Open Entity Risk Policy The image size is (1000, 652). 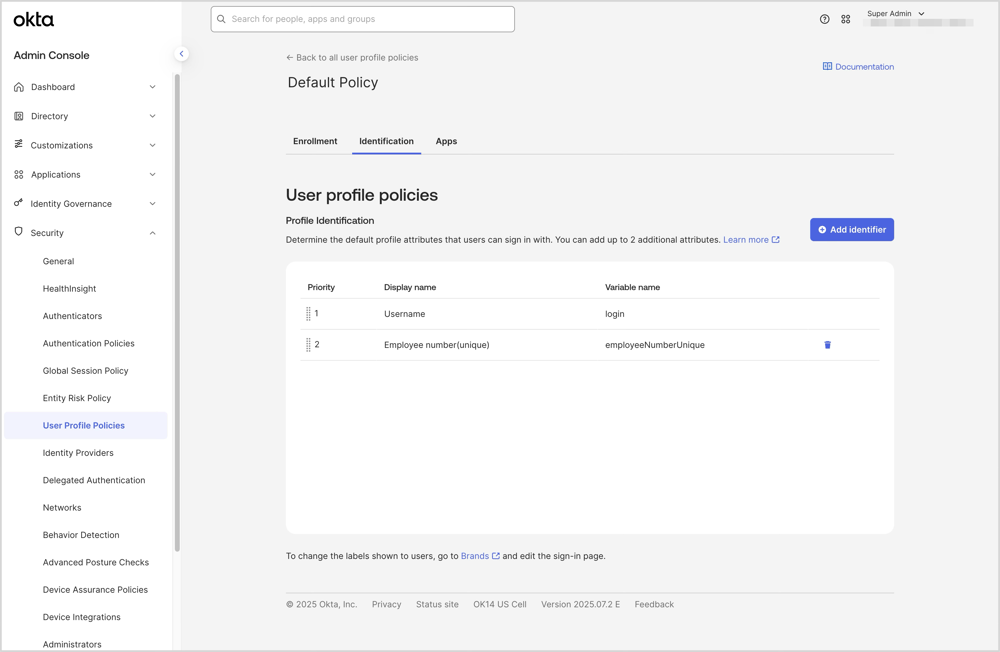77,398
